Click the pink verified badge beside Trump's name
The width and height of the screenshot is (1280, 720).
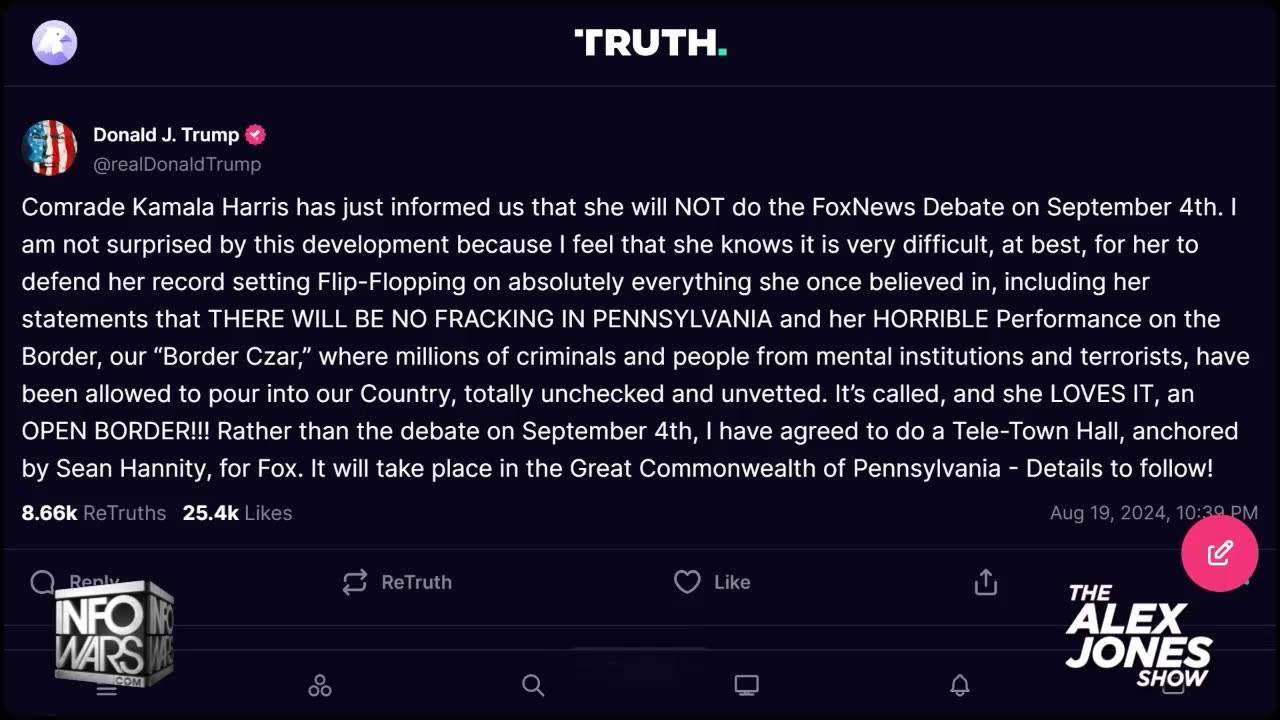(256, 135)
